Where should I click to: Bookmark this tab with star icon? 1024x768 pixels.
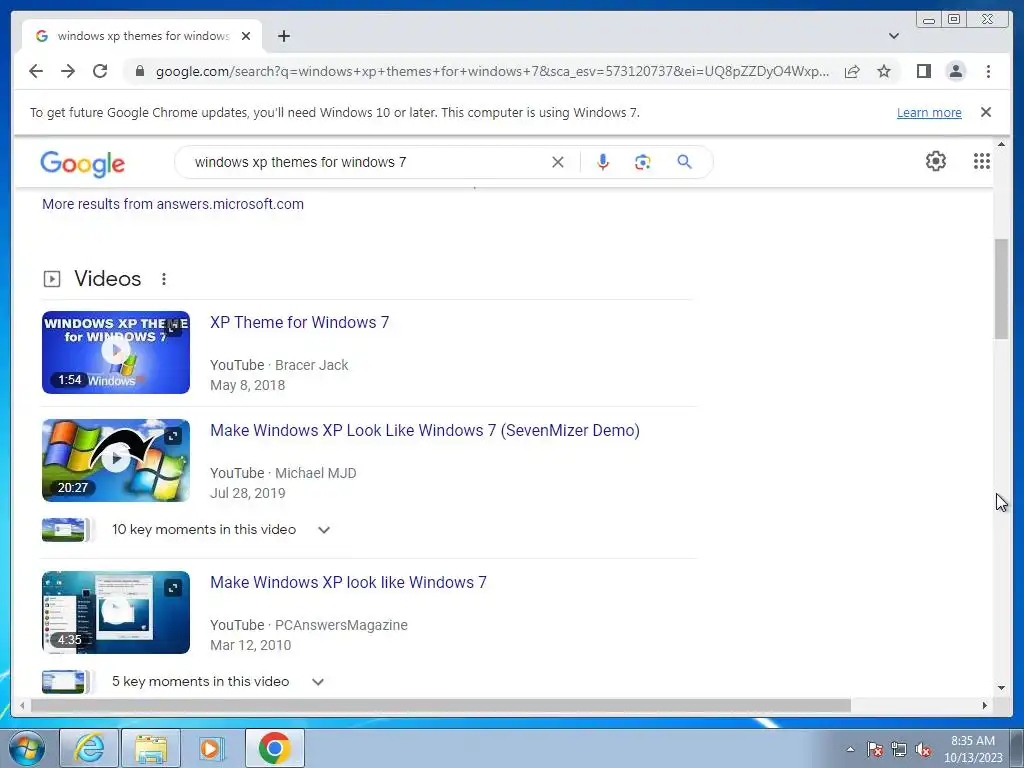[x=884, y=71]
